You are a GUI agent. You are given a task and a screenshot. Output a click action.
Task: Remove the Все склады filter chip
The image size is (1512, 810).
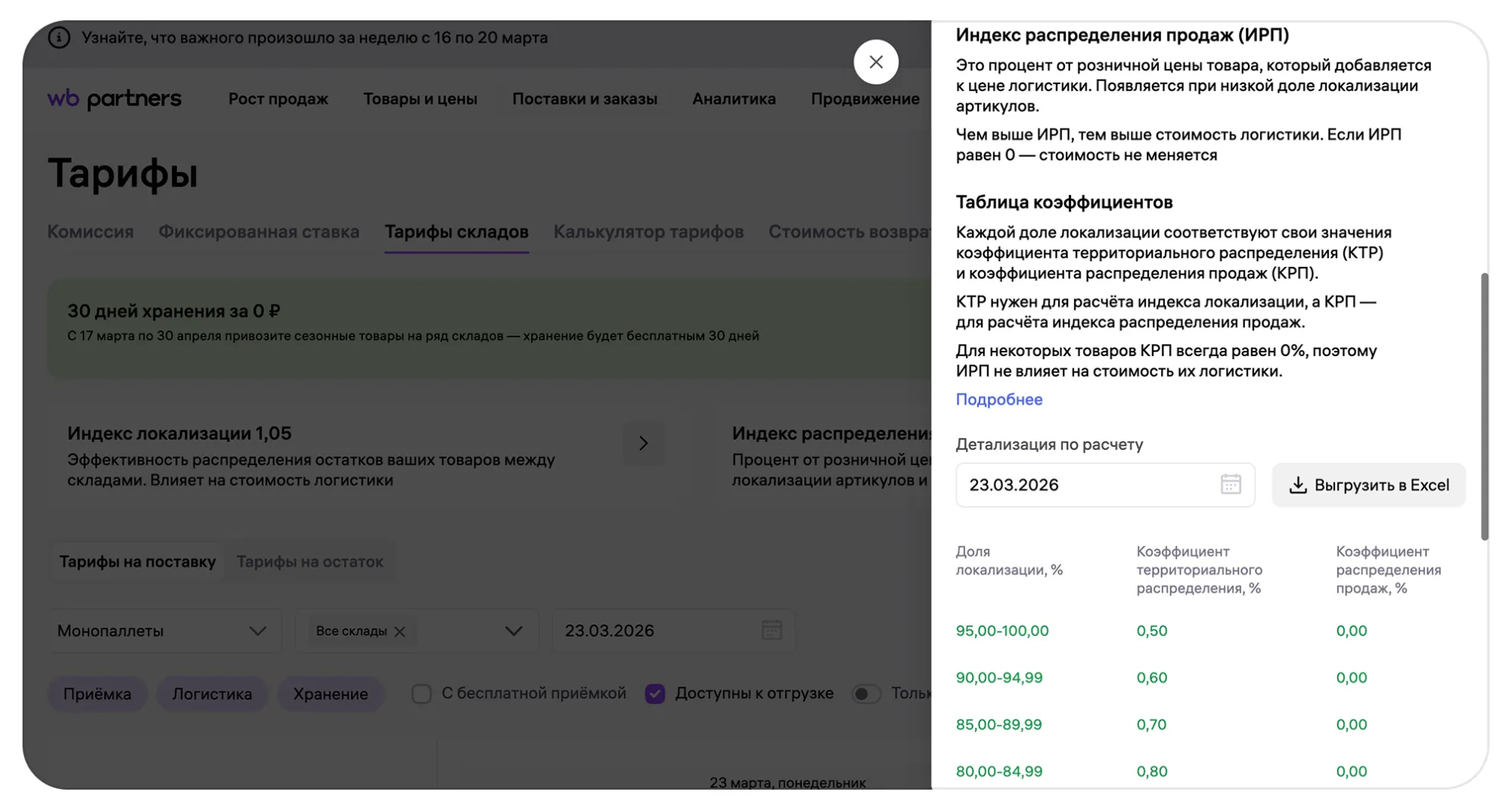(400, 632)
